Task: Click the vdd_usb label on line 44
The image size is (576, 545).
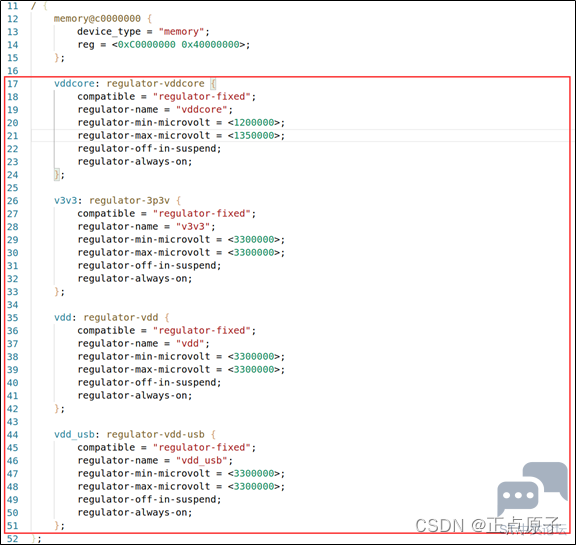Action: 74,434
